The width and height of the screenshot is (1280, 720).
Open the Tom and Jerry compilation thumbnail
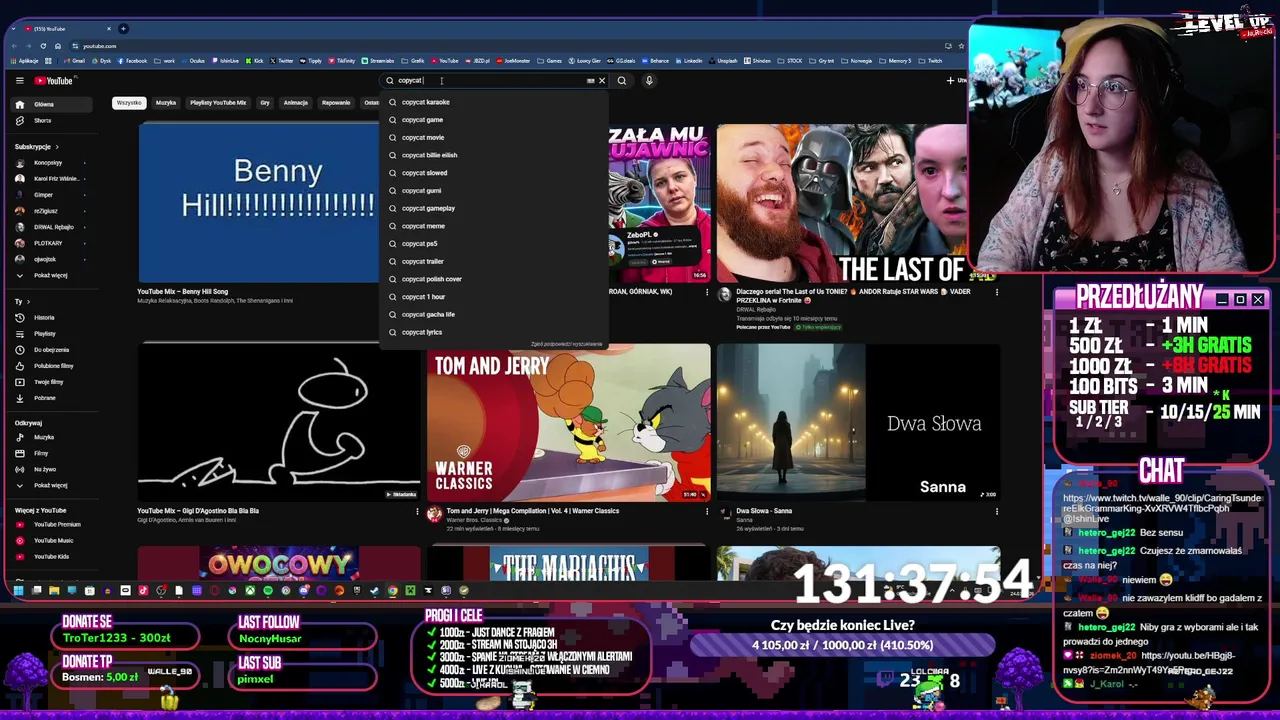pos(568,422)
